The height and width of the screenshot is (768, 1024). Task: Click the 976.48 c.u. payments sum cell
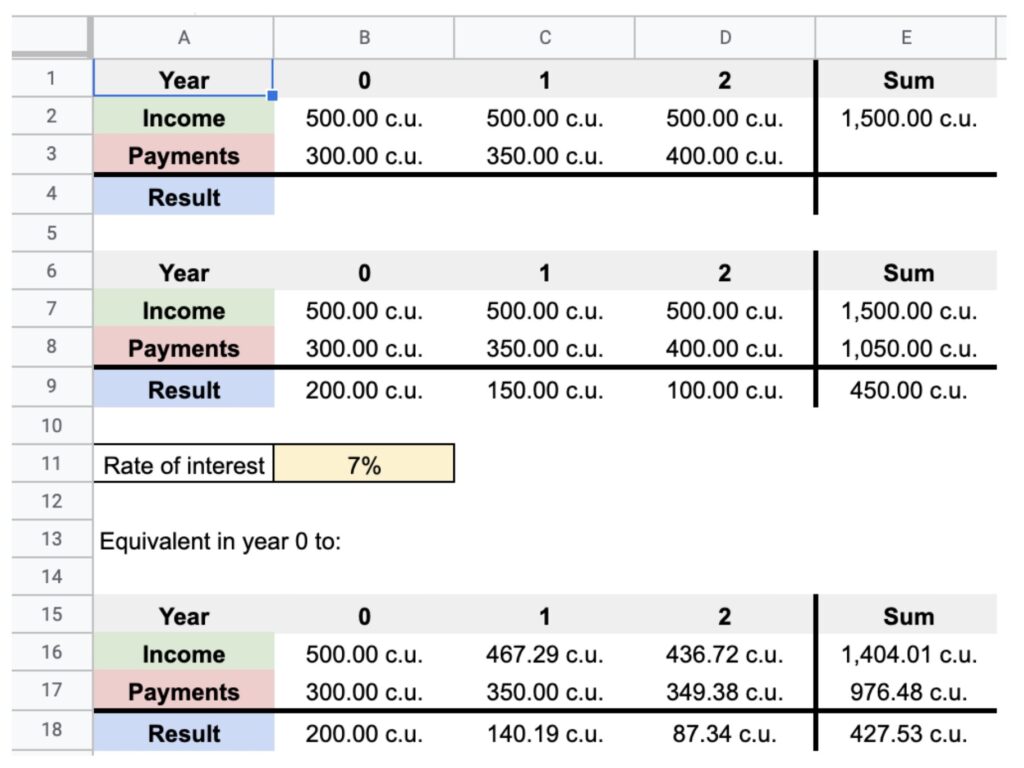tap(908, 693)
